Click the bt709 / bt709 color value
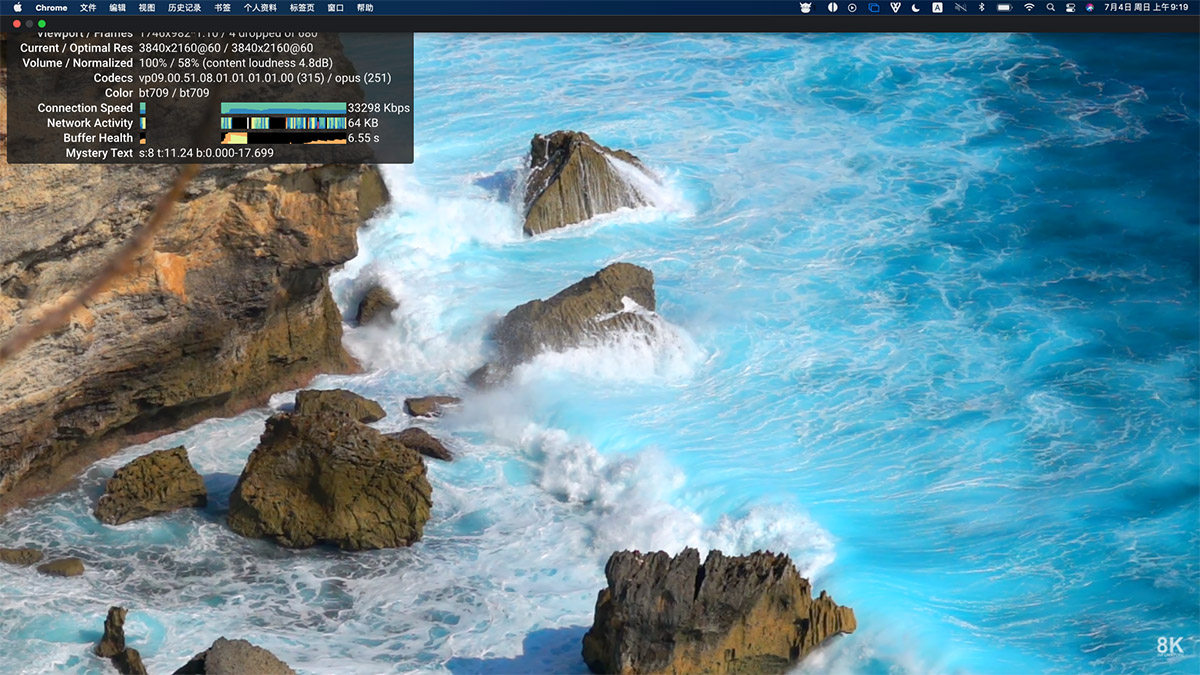The image size is (1200, 675). tap(174, 93)
